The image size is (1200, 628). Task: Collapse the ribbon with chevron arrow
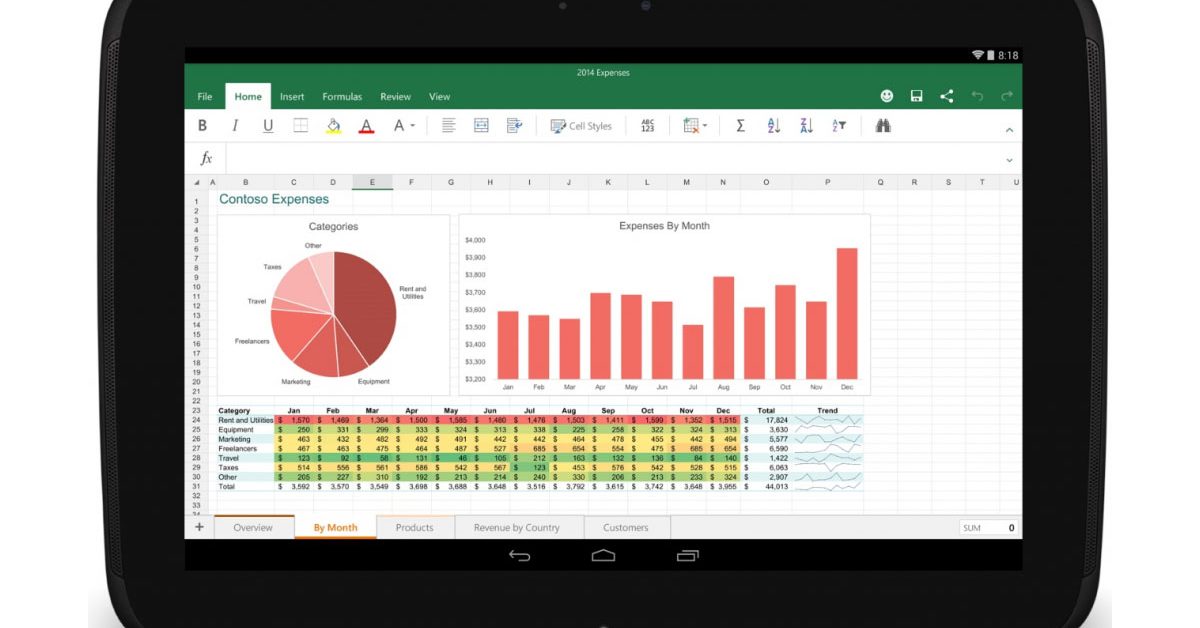(1009, 130)
